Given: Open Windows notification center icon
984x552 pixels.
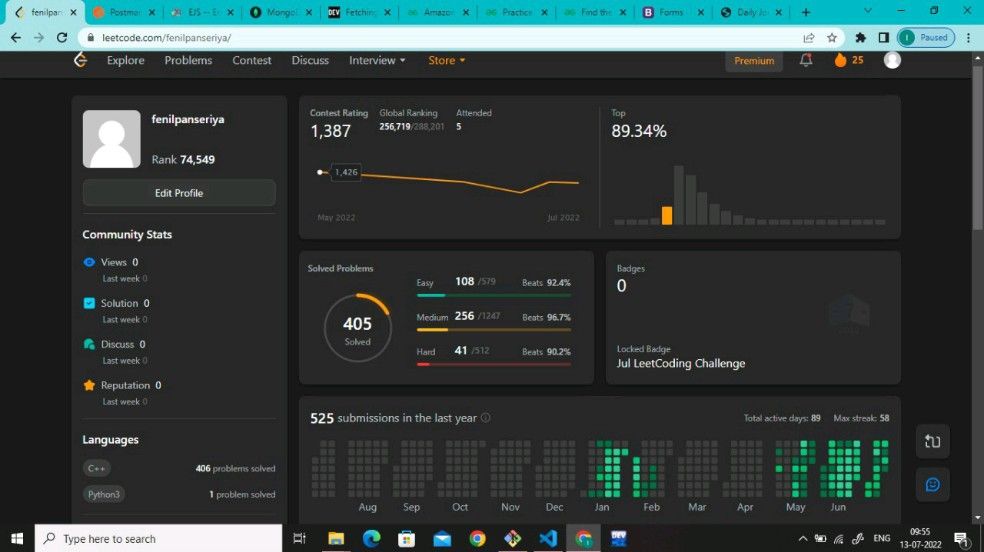Looking at the screenshot, I should 960,538.
